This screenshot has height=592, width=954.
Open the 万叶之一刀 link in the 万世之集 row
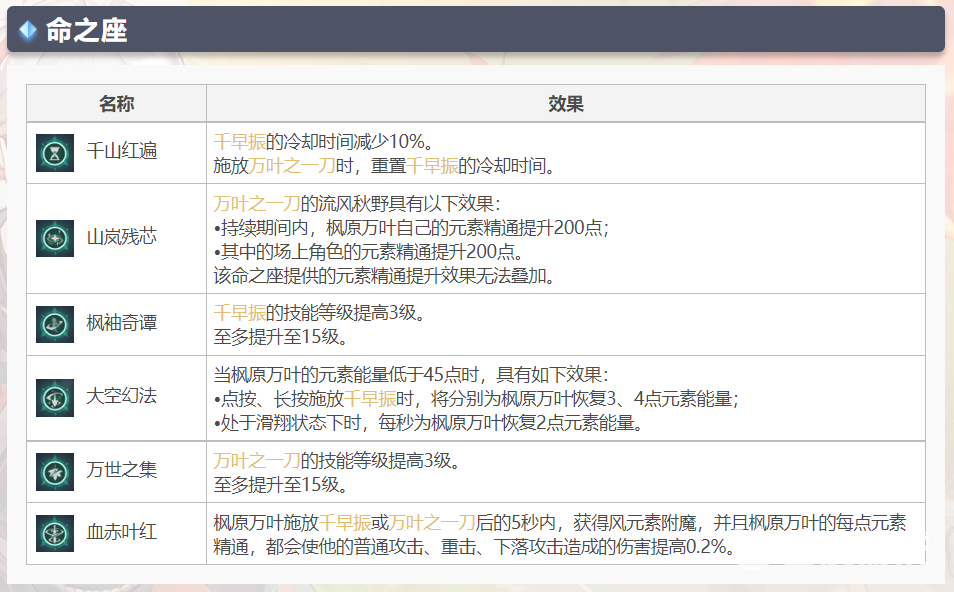point(257,461)
